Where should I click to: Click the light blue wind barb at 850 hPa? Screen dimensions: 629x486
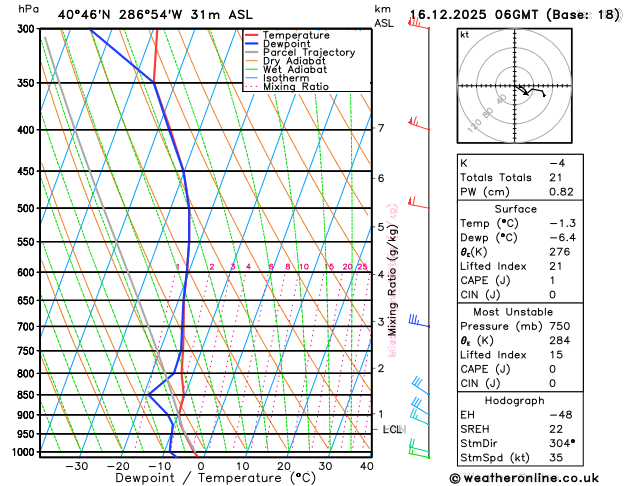[x=421, y=387]
